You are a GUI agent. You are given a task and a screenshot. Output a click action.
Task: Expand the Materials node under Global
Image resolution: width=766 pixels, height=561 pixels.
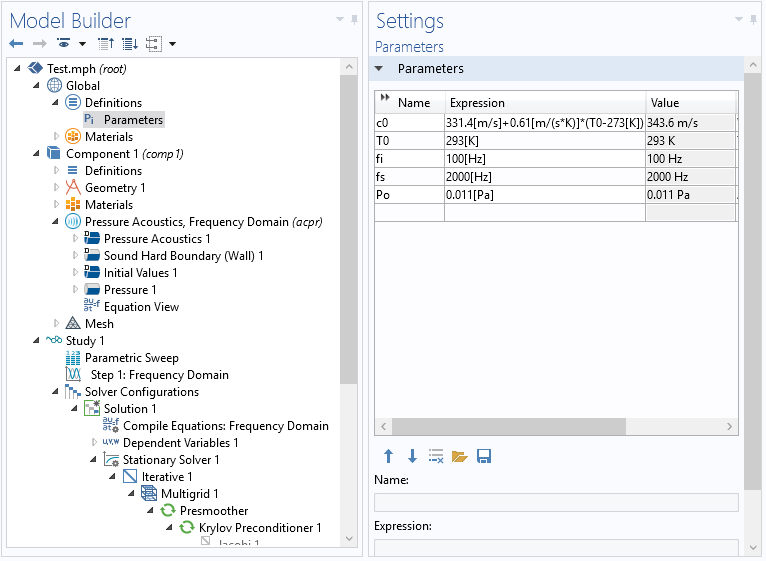point(57,137)
